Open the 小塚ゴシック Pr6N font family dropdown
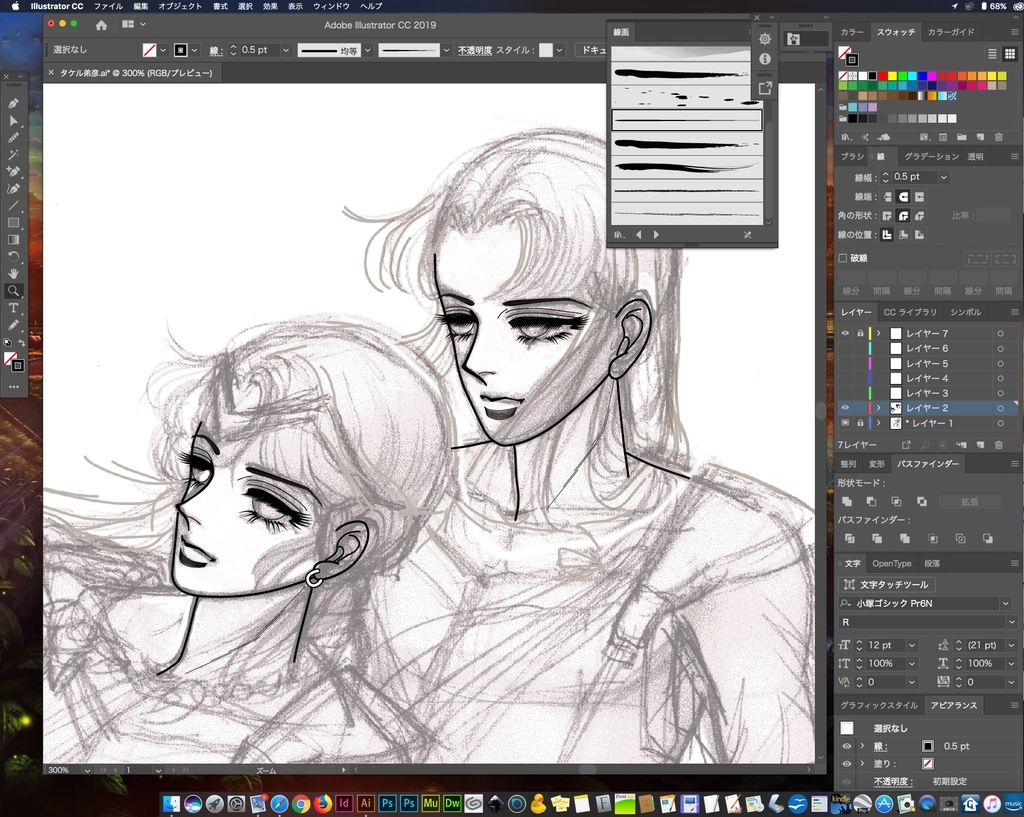Screen dimensions: 1024x817 (x=1005, y=603)
